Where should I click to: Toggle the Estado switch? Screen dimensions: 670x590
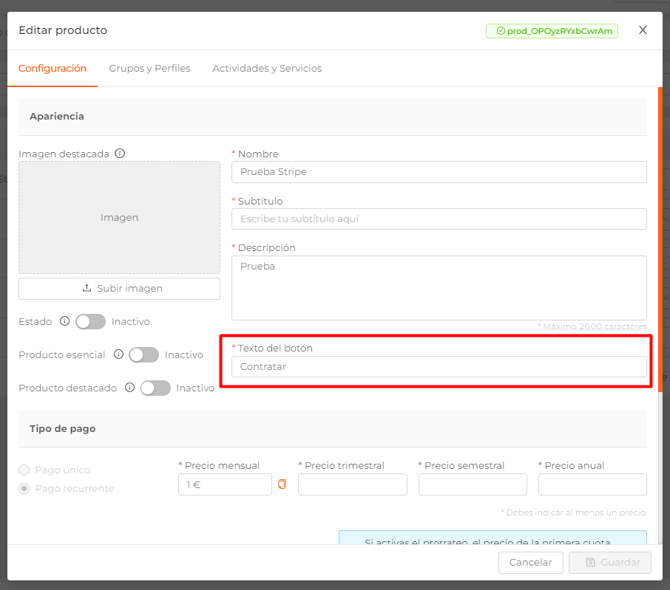90,322
